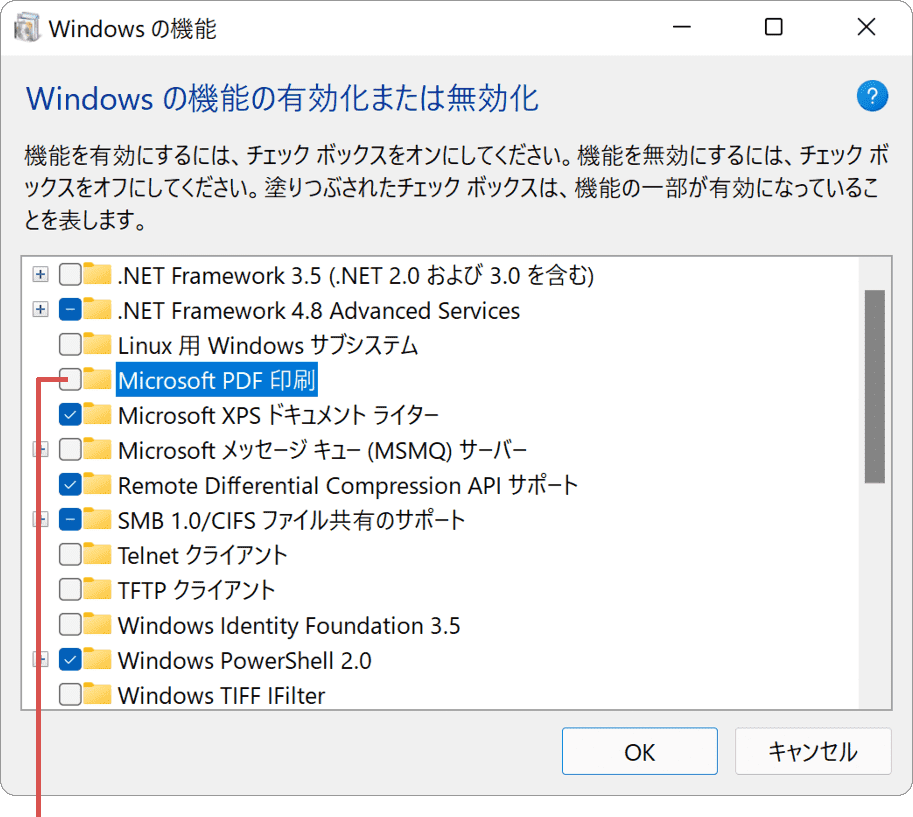
Task: Collapse .NET Framework 4.8 Advanced Services
Action: [x=40, y=310]
